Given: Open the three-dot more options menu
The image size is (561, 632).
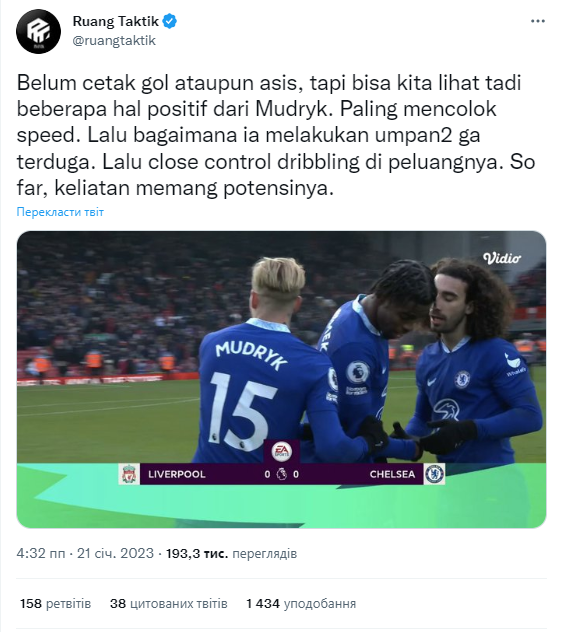Looking at the screenshot, I should coord(538,21).
